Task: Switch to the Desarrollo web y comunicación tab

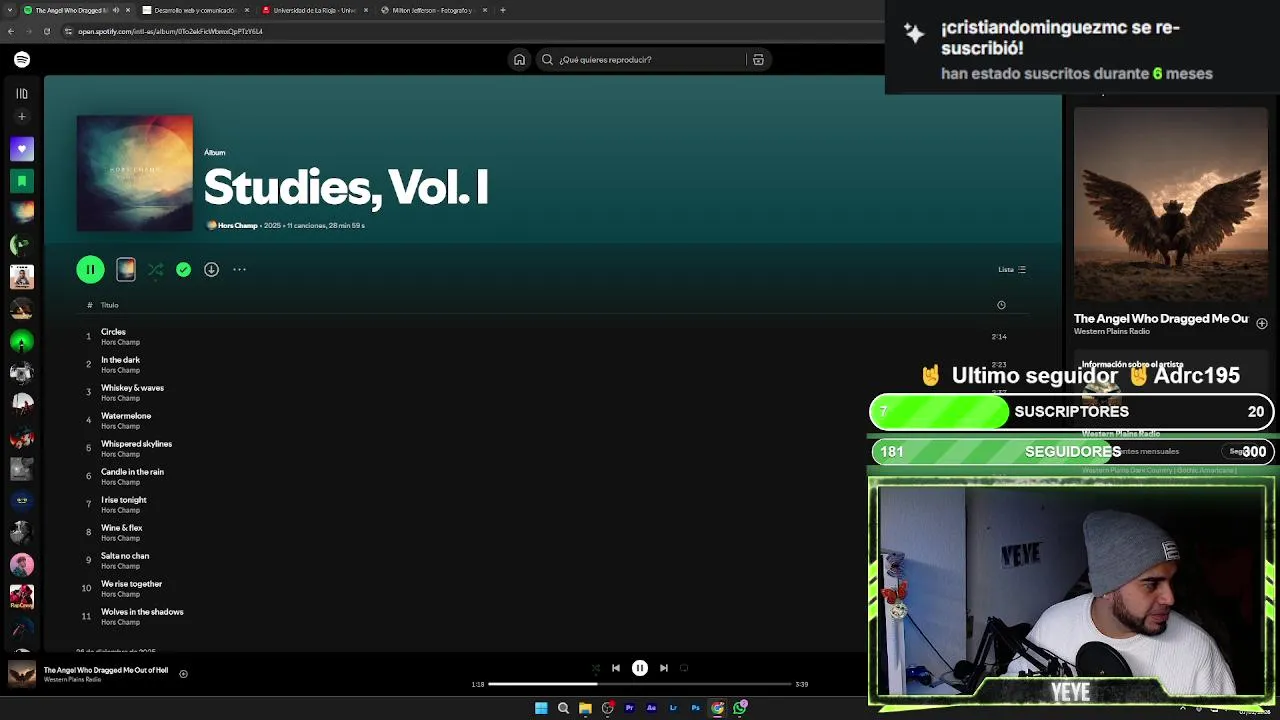Action: pyautogui.click(x=195, y=10)
